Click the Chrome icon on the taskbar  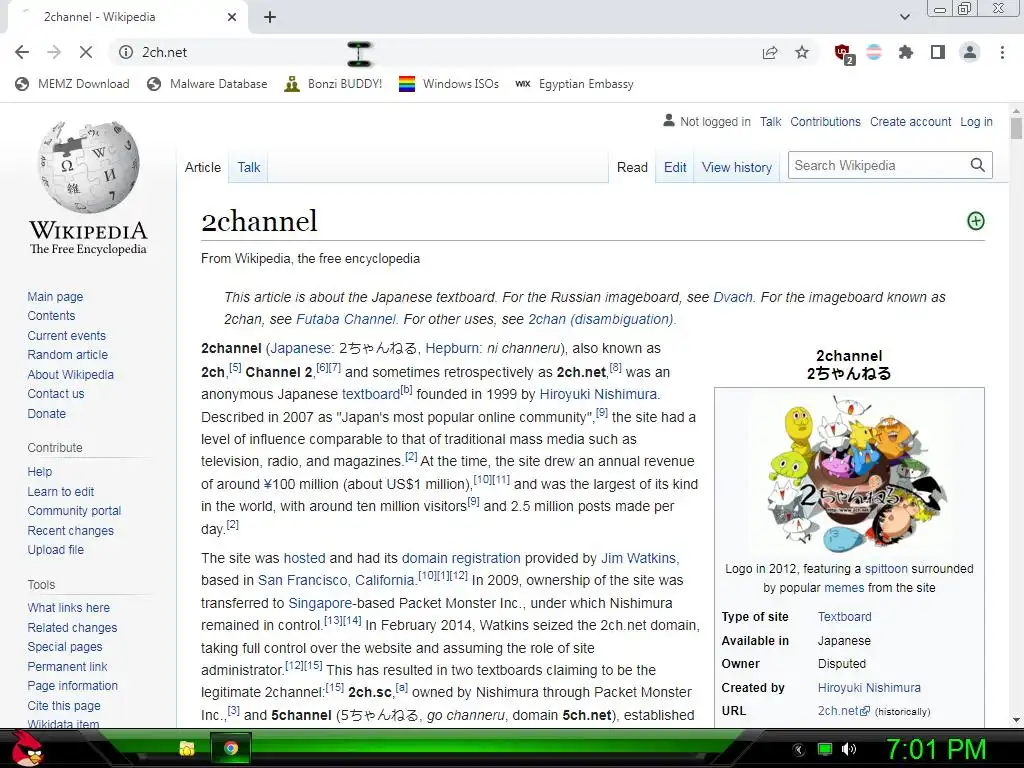coord(231,748)
